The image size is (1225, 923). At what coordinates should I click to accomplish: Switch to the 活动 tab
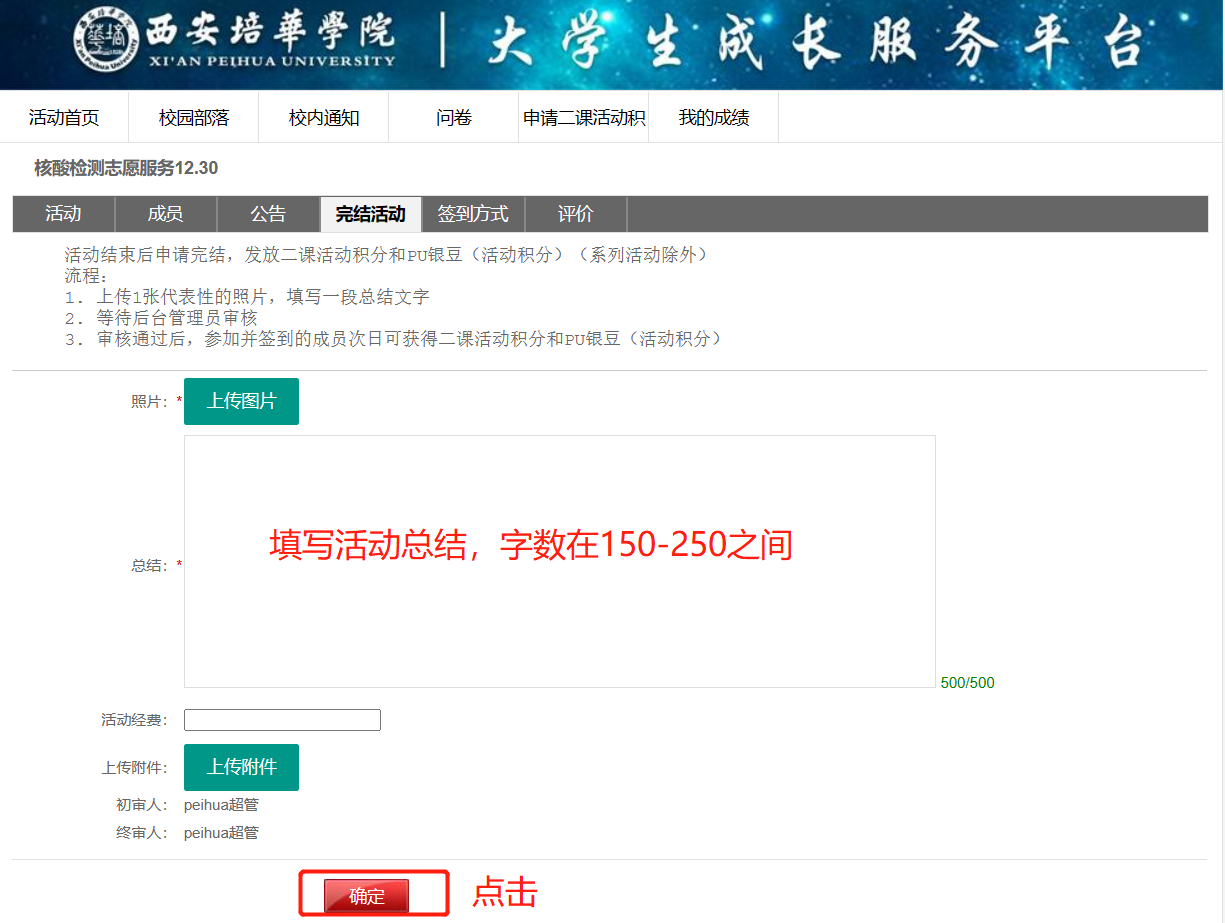(x=63, y=214)
